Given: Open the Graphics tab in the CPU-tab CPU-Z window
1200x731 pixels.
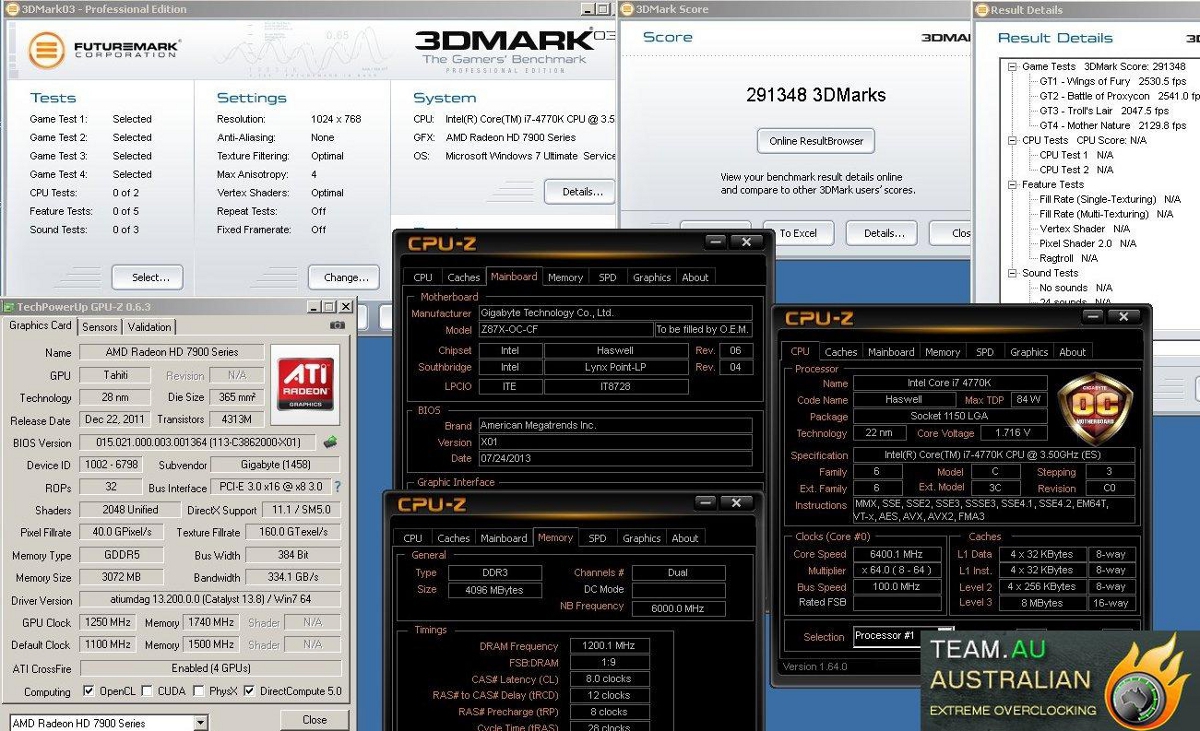Looking at the screenshot, I should coord(1029,352).
